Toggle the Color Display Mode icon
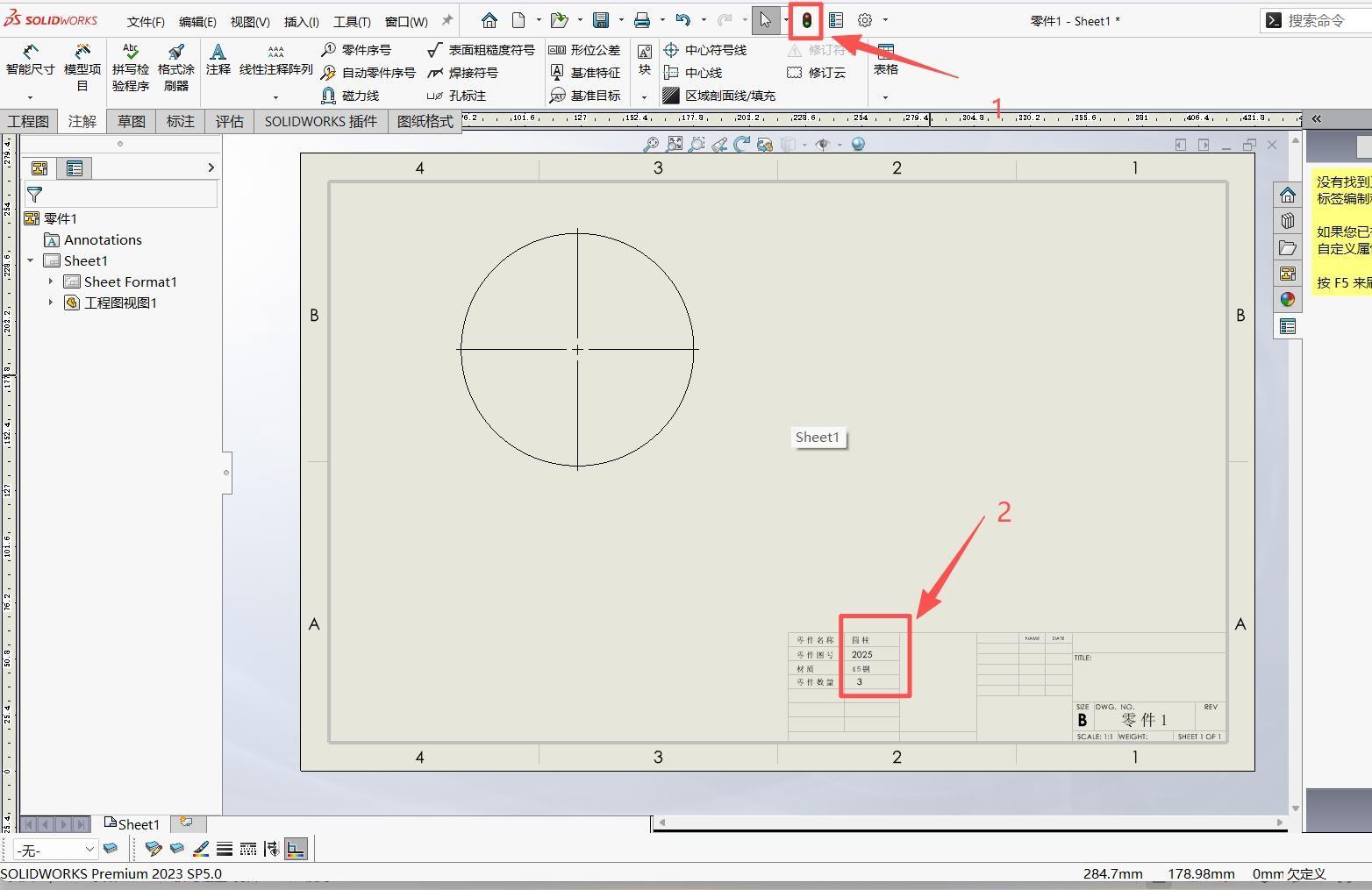The width and height of the screenshot is (1372, 890). [297, 849]
